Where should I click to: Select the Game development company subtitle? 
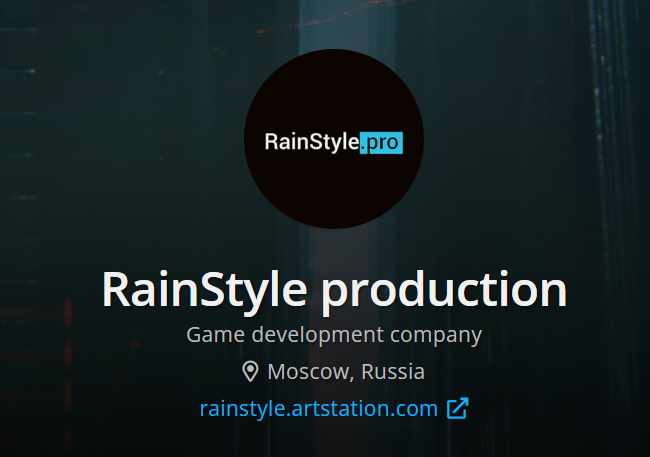coord(334,335)
